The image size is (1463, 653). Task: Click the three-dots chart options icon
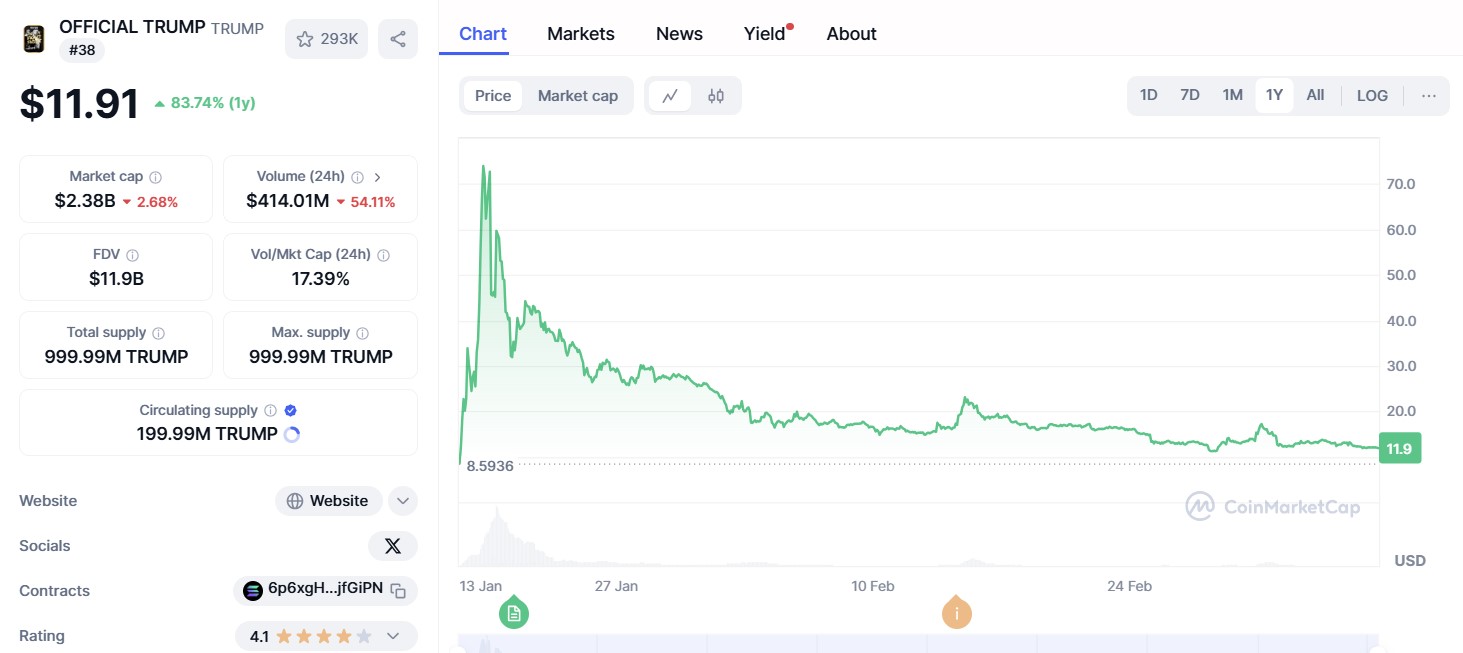[1428, 96]
